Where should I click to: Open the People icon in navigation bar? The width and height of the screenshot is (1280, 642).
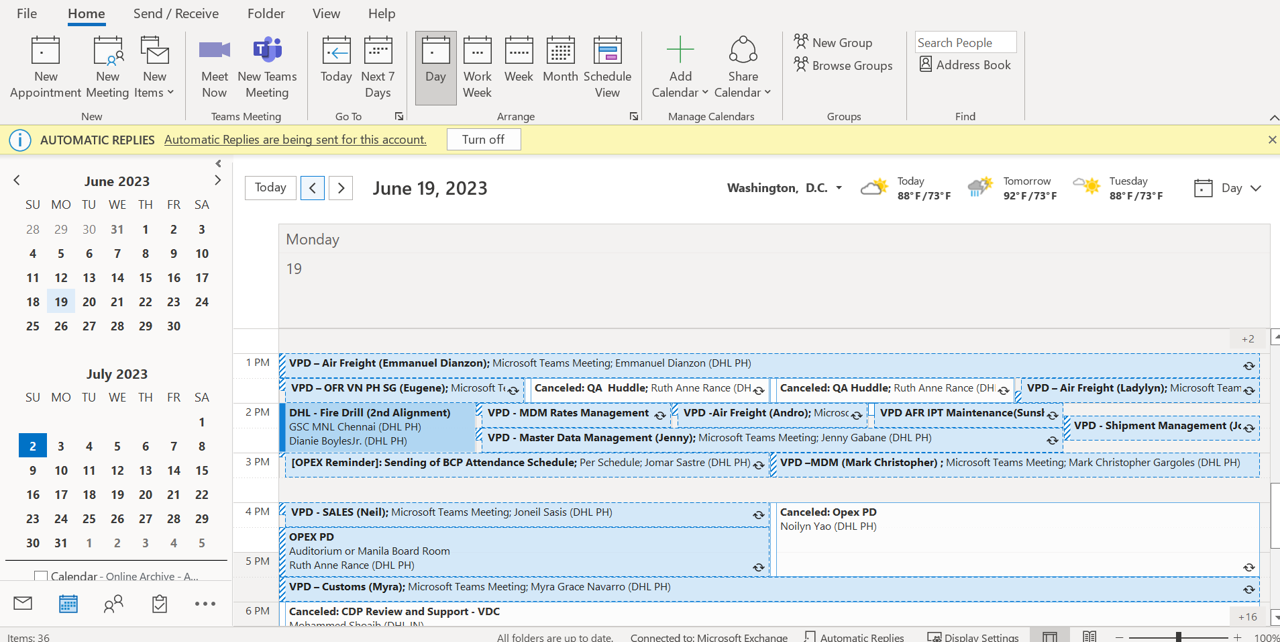click(114, 603)
